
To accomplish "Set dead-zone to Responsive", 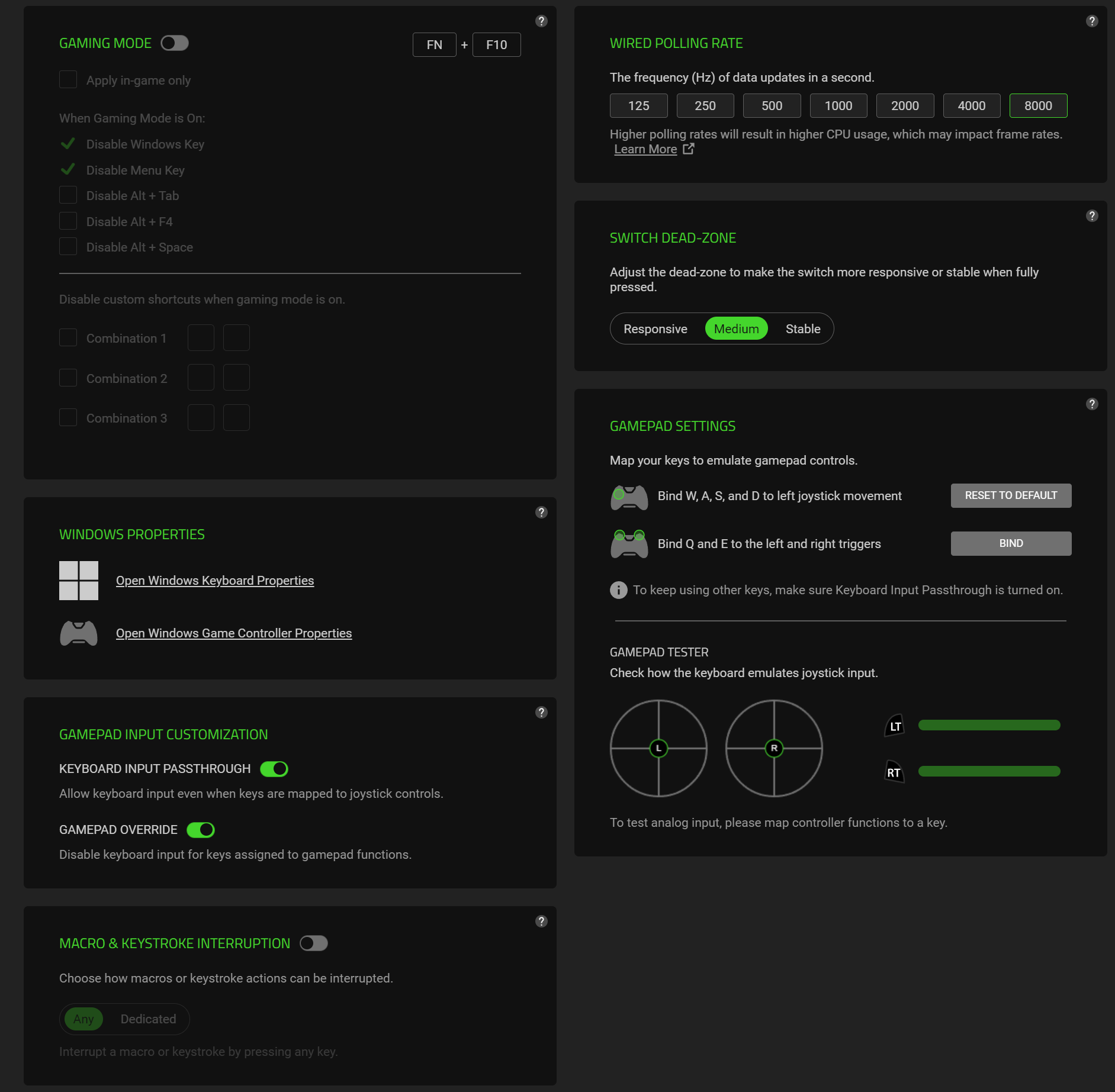I will 655,329.
